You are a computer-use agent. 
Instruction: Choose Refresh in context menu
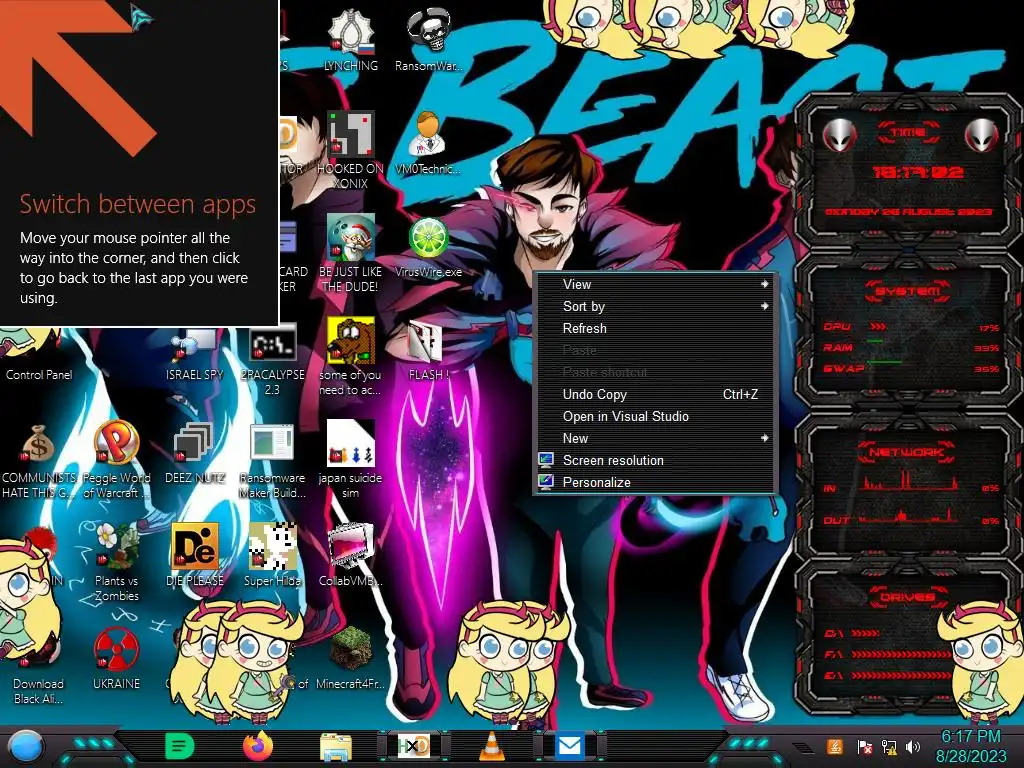tap(656, 328)
